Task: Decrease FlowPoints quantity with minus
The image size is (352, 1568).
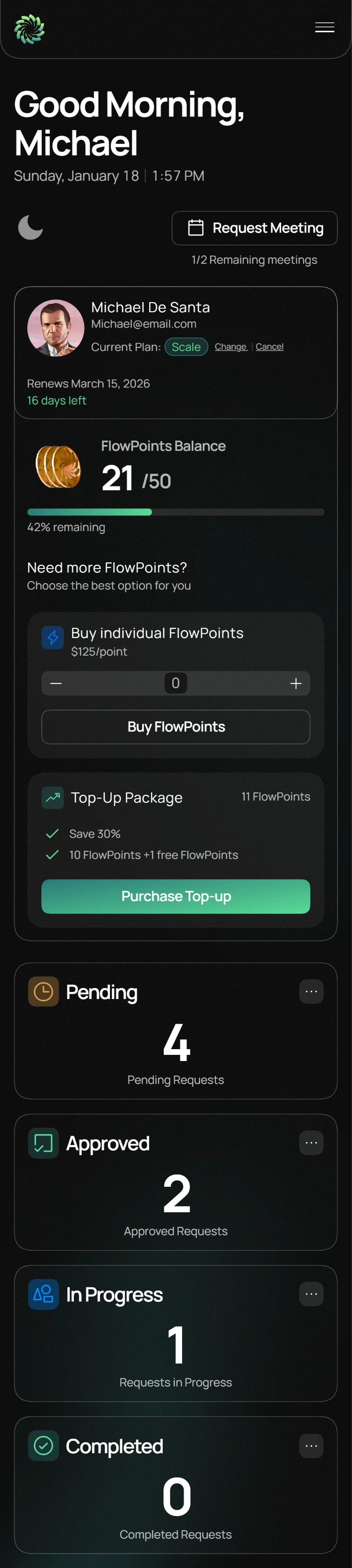Action: click(56, 684)
